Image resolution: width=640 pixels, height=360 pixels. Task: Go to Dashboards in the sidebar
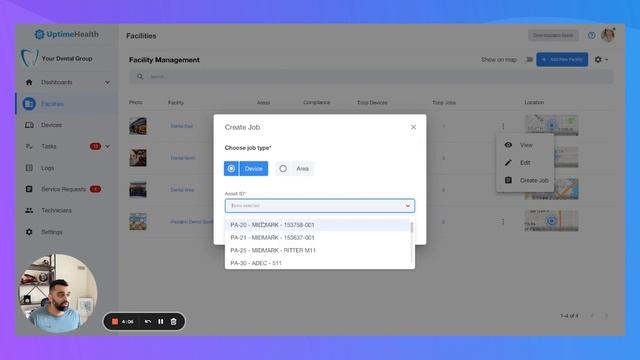(57, 82)
